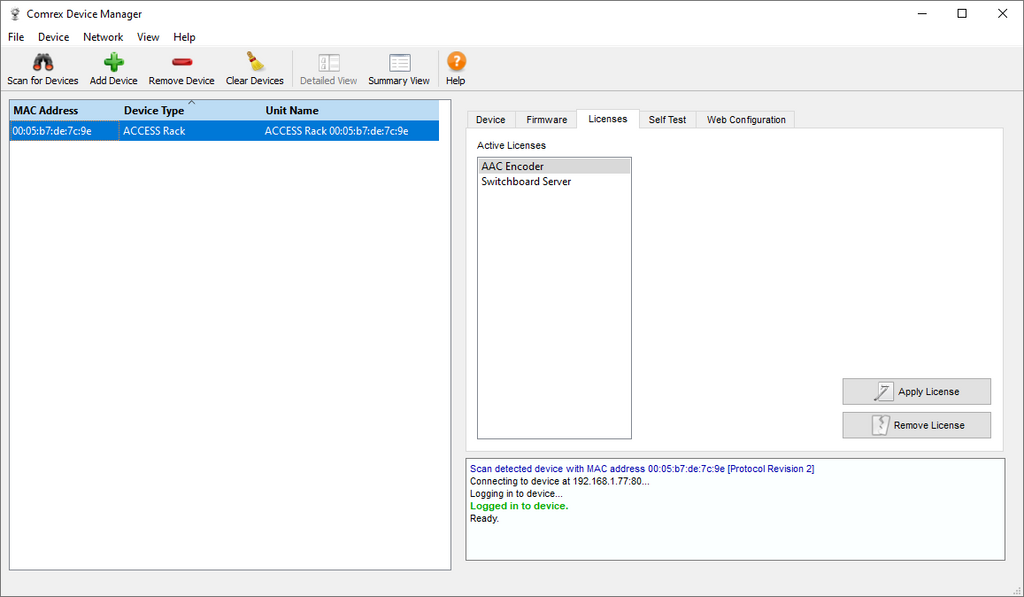Select unit name ACCESS Rack 00:05:b7:de:7c:9e cell
The width and height of the screenshot is (1024, 597).
tap(350, 131)
